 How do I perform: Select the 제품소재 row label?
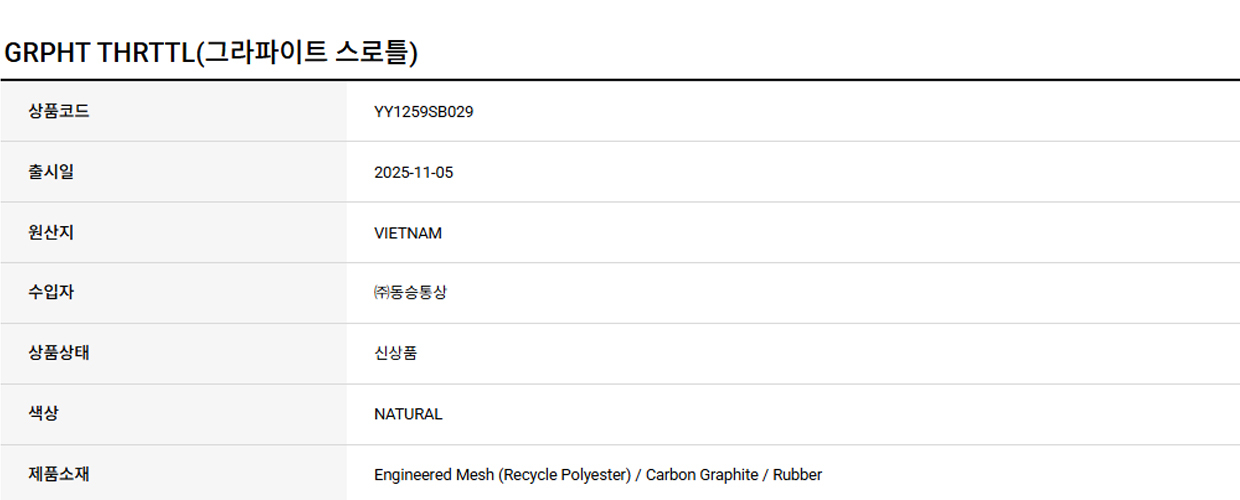(x=59, y=474)
